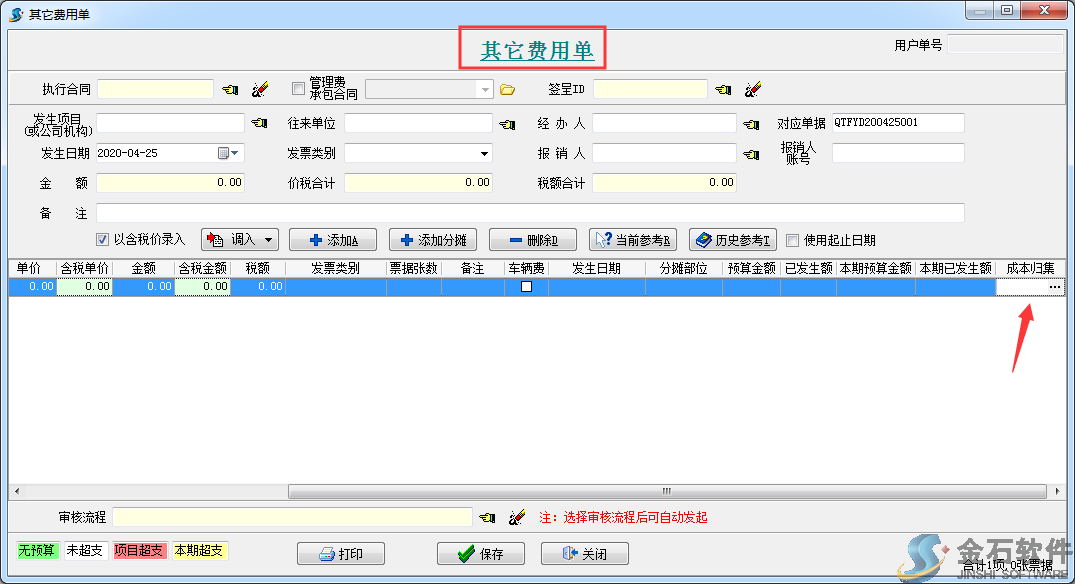The image size is (1075, 584).
Task: Toggle the 以含税价录入 checkbox
Action: click(103, 239)
